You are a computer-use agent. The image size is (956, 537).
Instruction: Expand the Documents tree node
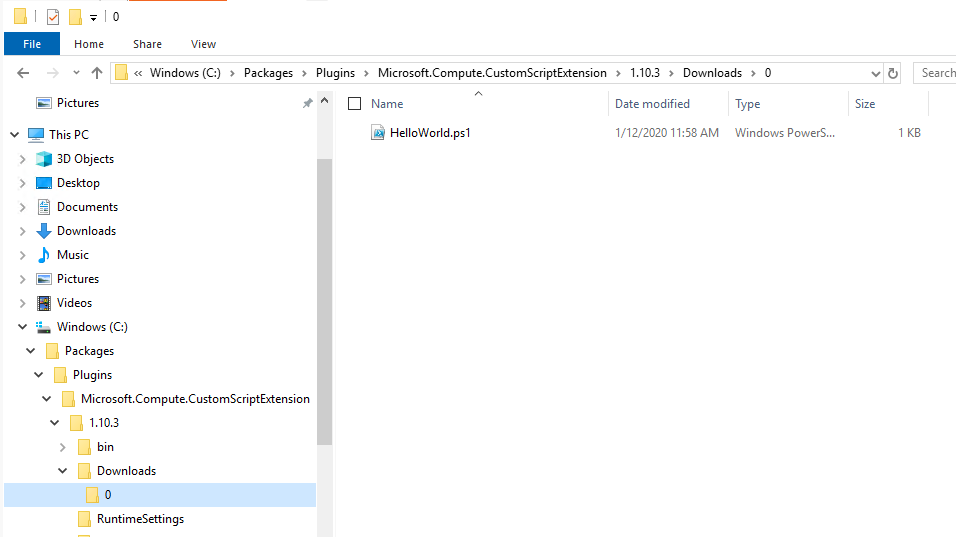coord(23,207)
